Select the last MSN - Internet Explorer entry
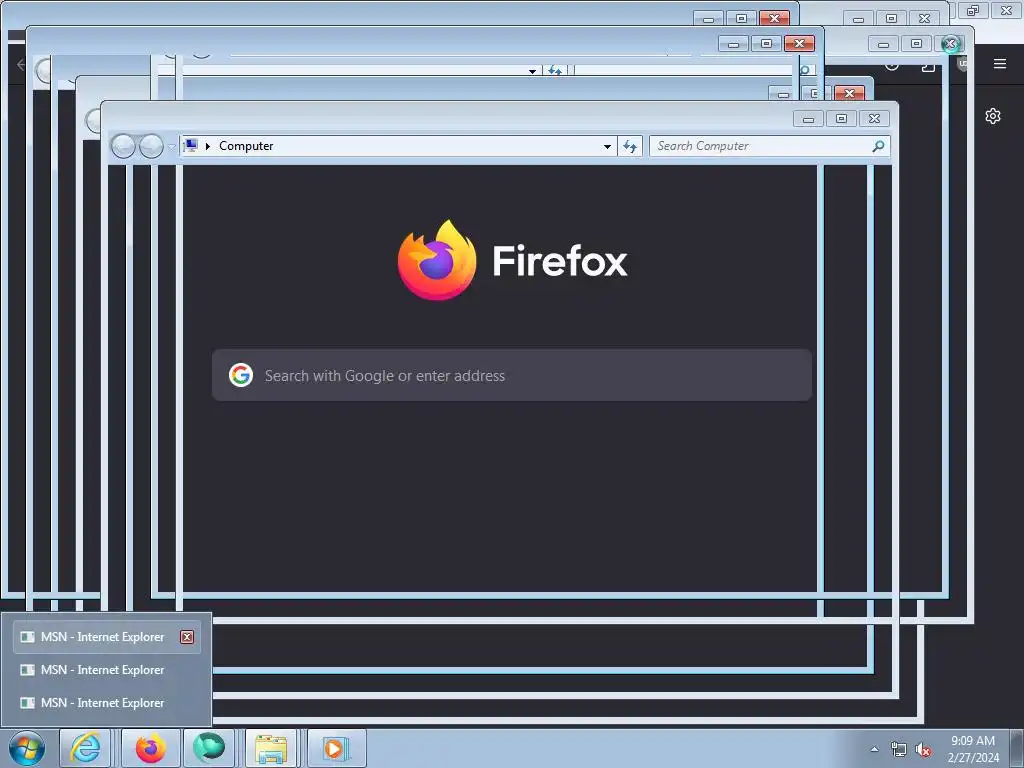The width and height of the screenshot is (1024, 768). click(106, 703)
